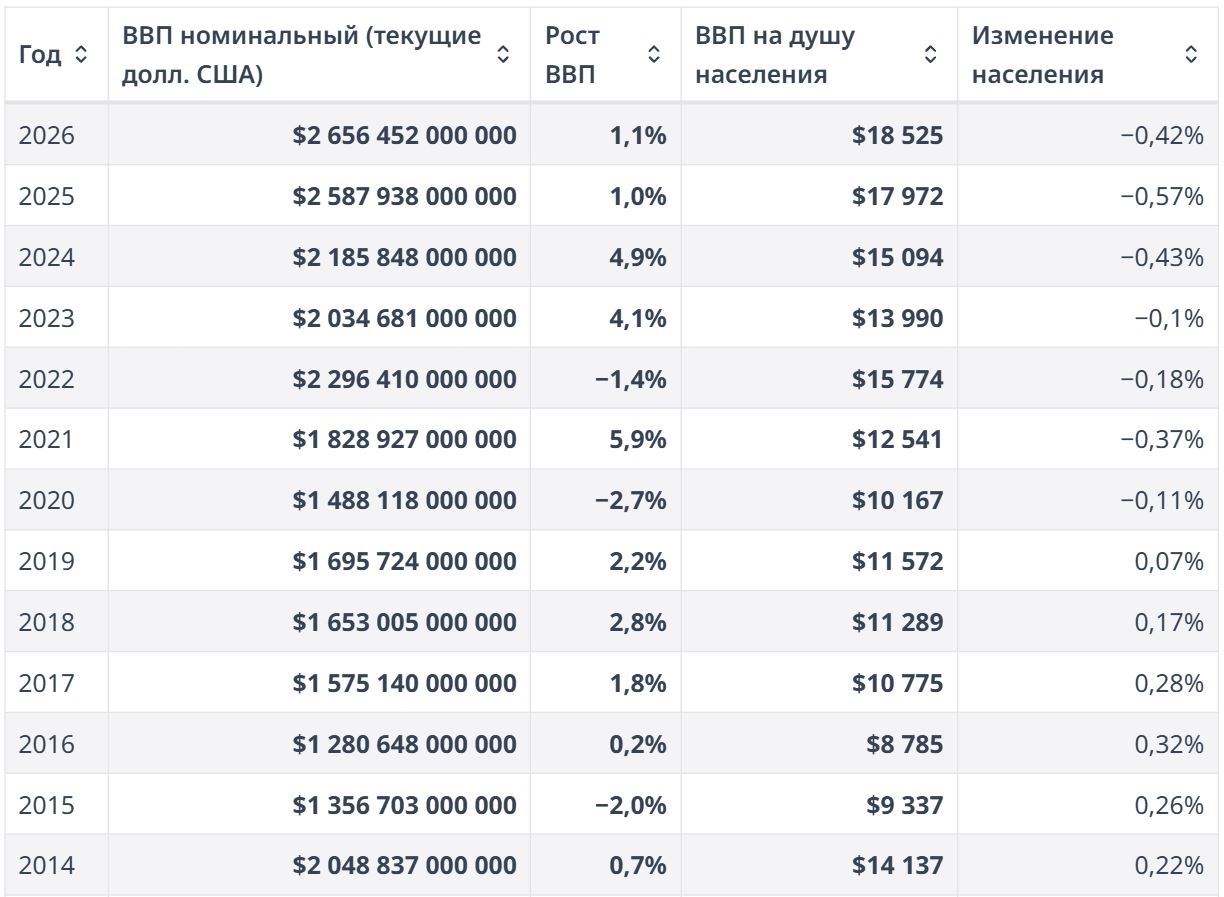Click the 2016 GDP value $1 280 648 000 000

click(x=405, y=745)
